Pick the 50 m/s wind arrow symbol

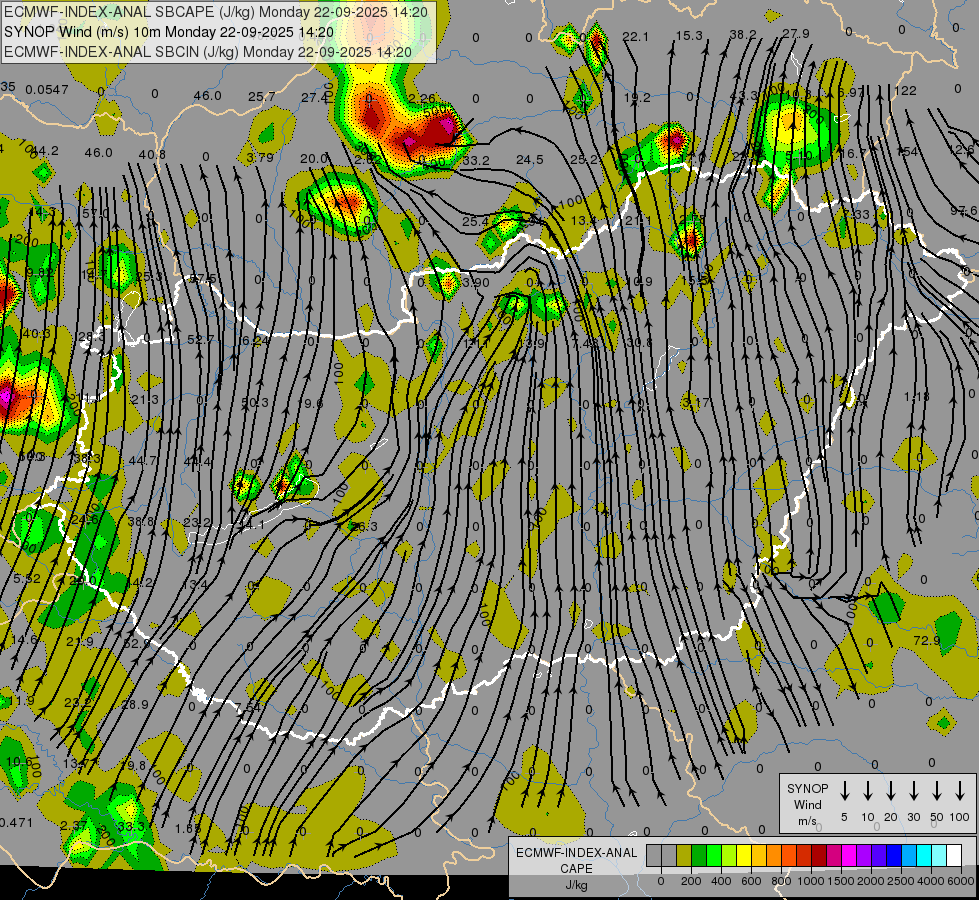pos(937,791)
